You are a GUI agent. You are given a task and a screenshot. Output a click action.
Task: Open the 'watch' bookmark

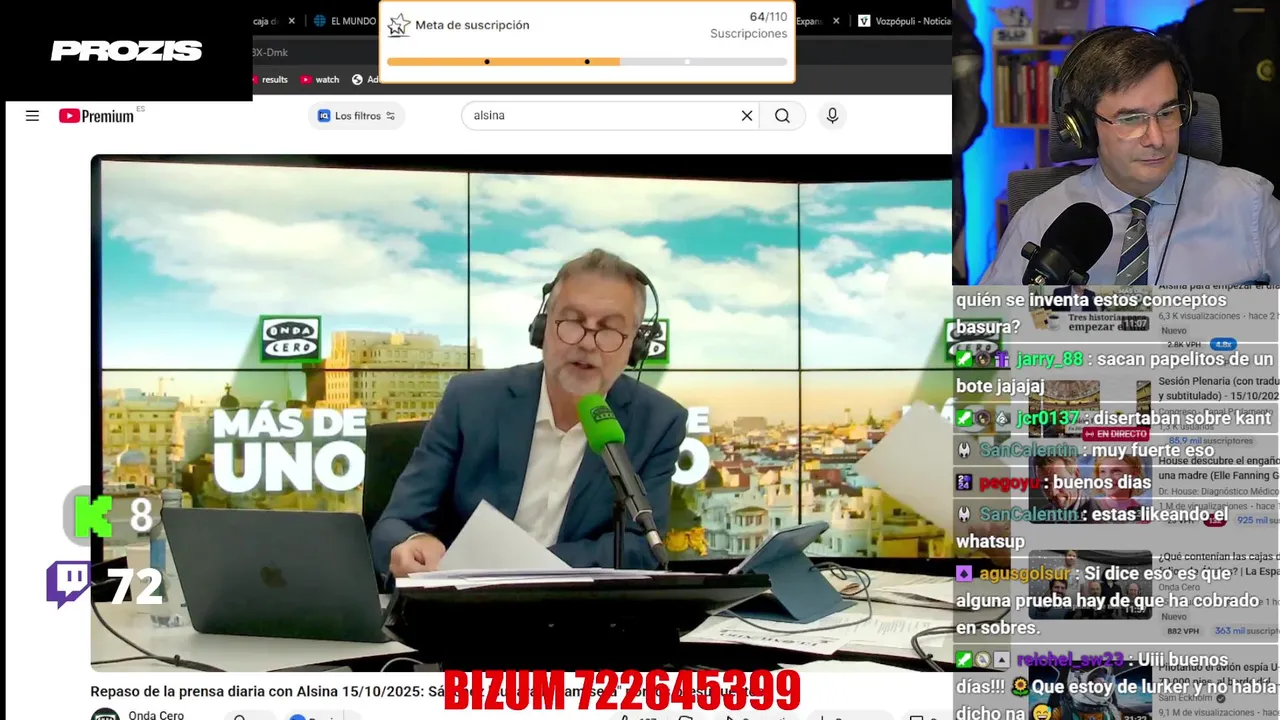tap(320, 80)
